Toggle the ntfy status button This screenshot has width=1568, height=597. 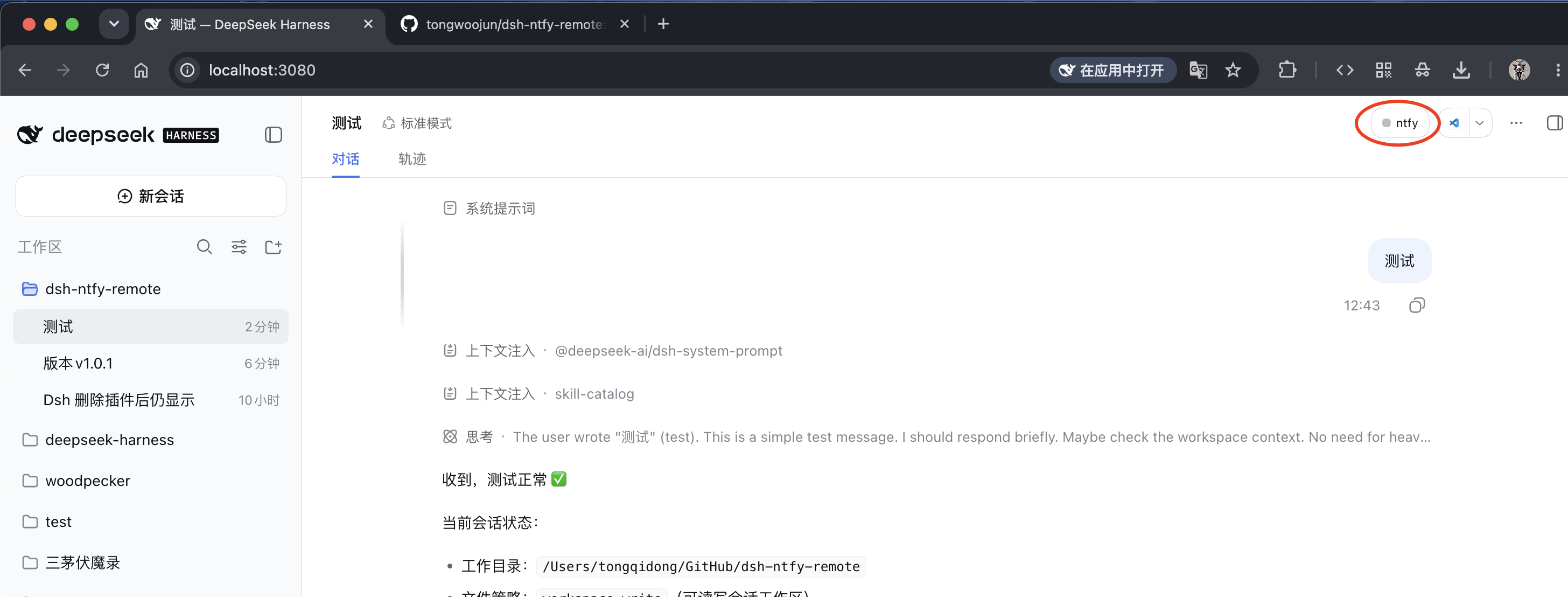pyautogui.click(x=1399, y=123)
